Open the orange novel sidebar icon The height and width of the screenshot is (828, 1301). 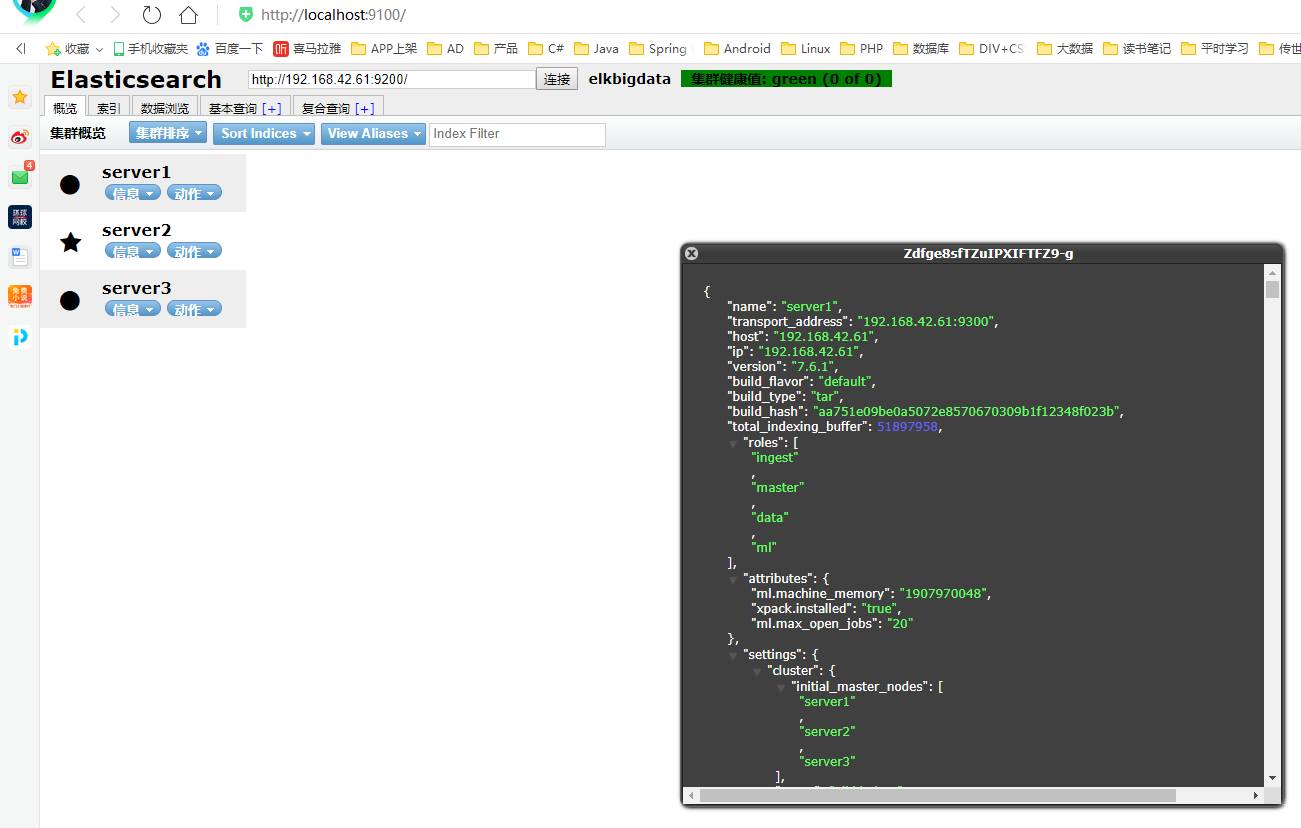(20, 296)
